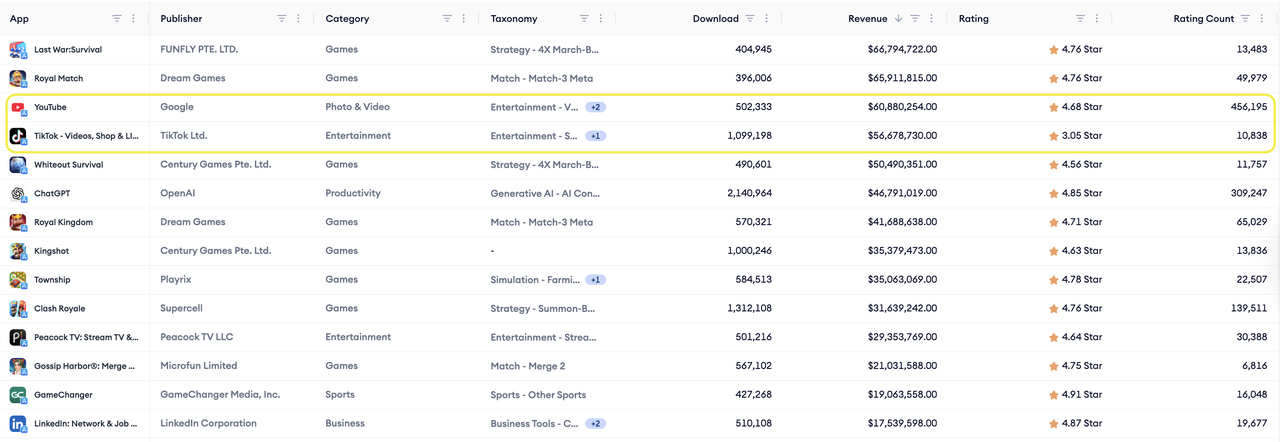1280x442 pixels.
Task: Click the TikTok app icon
Action: click(x=18, y=136)
